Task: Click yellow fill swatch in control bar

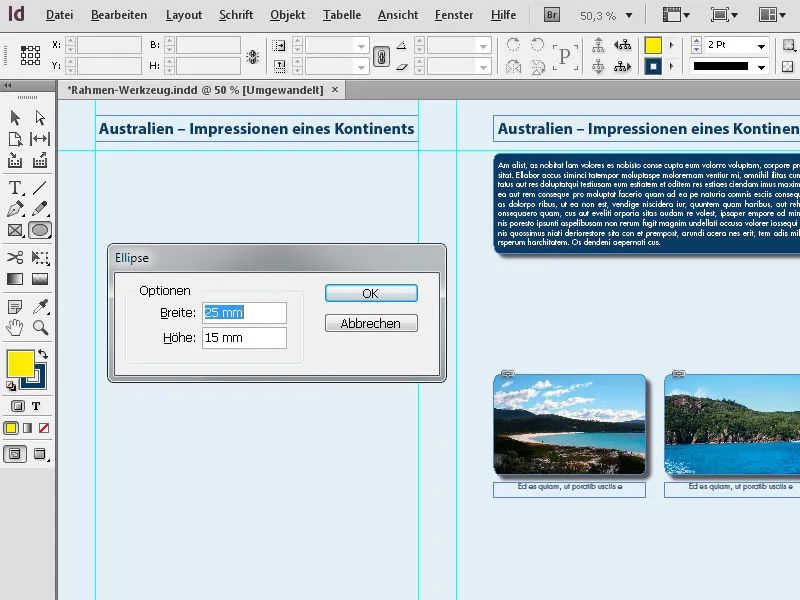Action: [653, 45]
